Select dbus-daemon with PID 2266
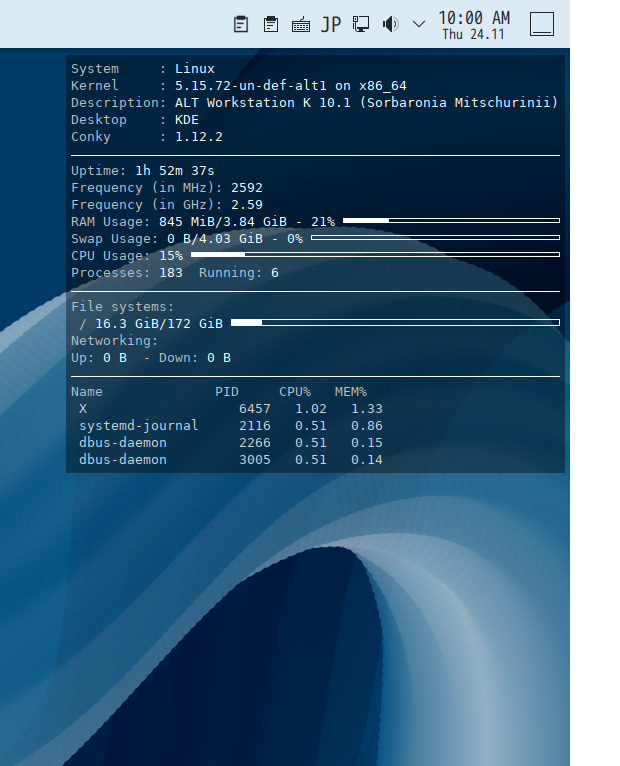The image size is (620, 766). click(123, 443)
